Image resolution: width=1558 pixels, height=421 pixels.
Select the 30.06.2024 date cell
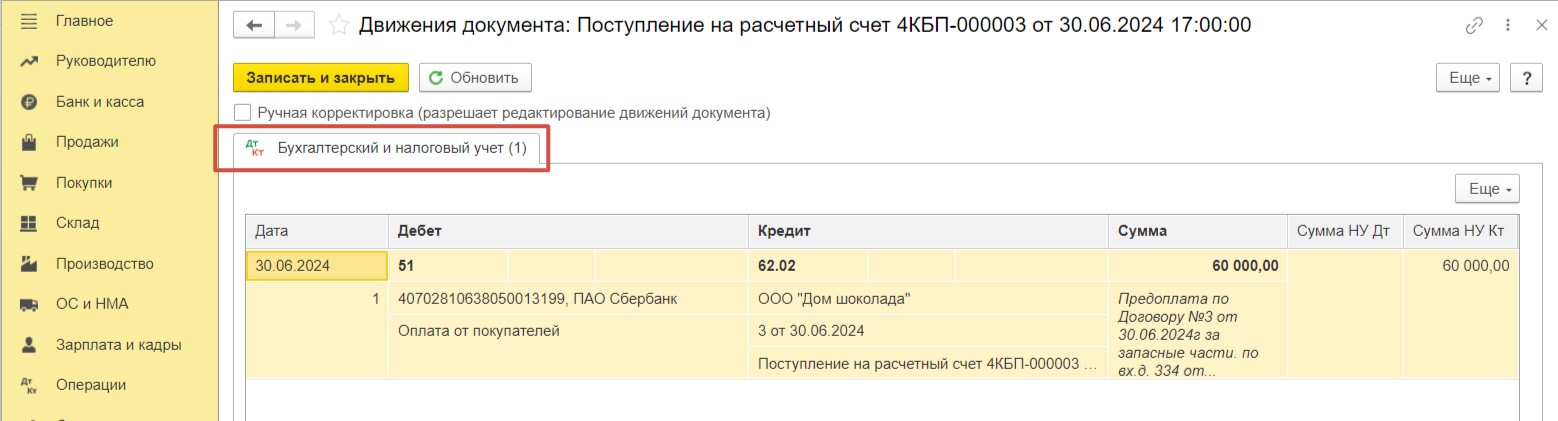click(316, 265)
